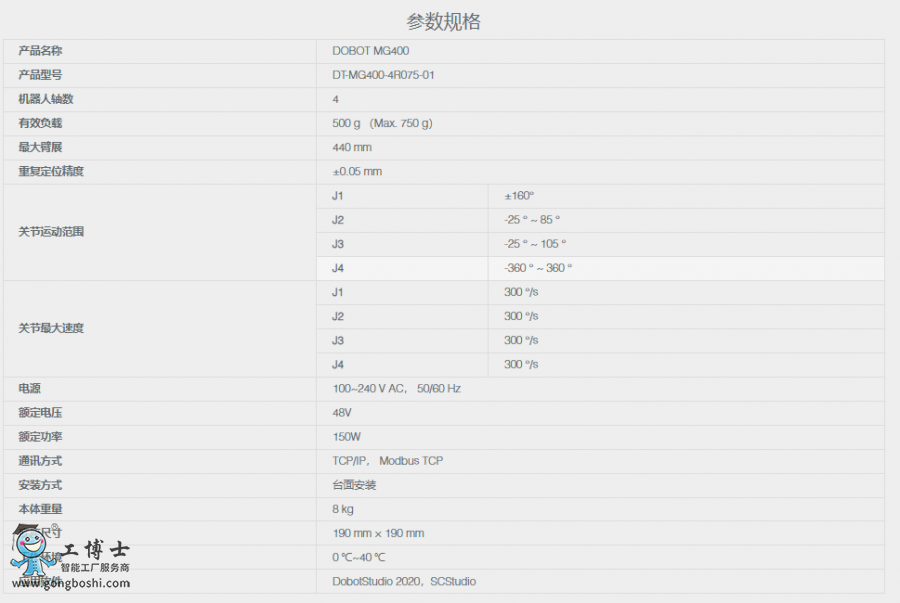Click the model number DT-MG400-4R075-01
This screenshot has width=900, height=603.
pyautogui.click(x=383, y=75)
